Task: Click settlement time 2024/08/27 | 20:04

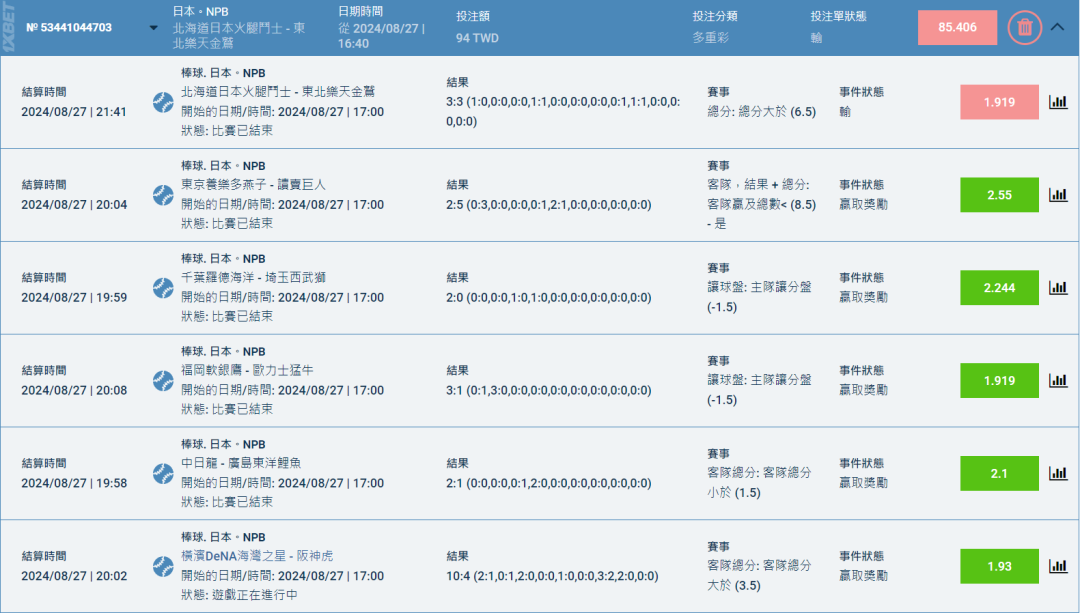Action: click(x=74, y=205)
